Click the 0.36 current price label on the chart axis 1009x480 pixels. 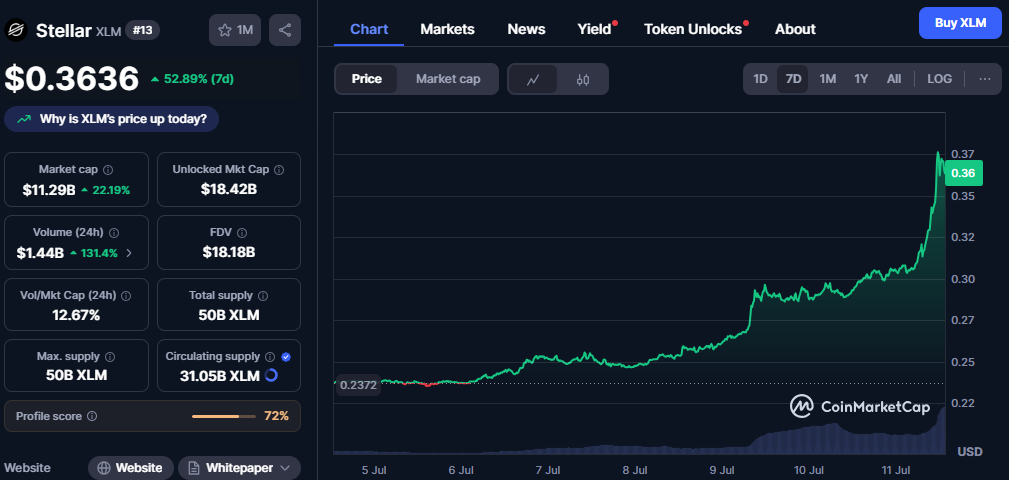click(963, 172)
